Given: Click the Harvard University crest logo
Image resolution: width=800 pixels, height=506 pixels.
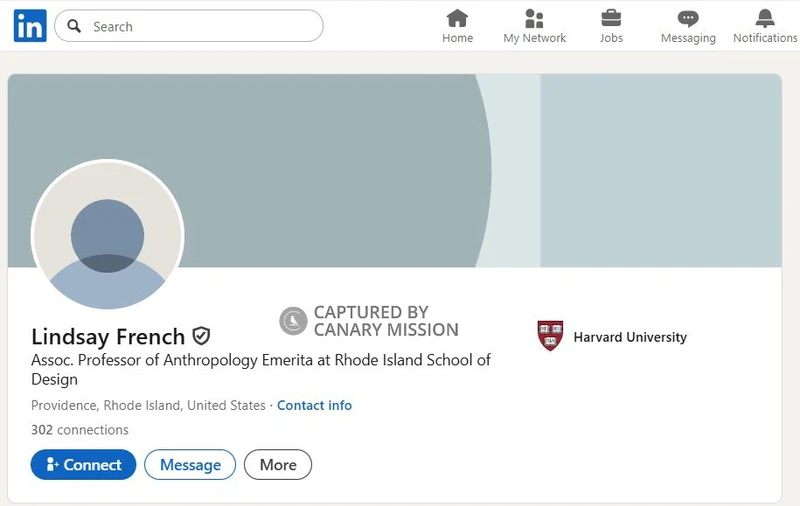Looking at the screenshot, I should click(x=550, y=336).
